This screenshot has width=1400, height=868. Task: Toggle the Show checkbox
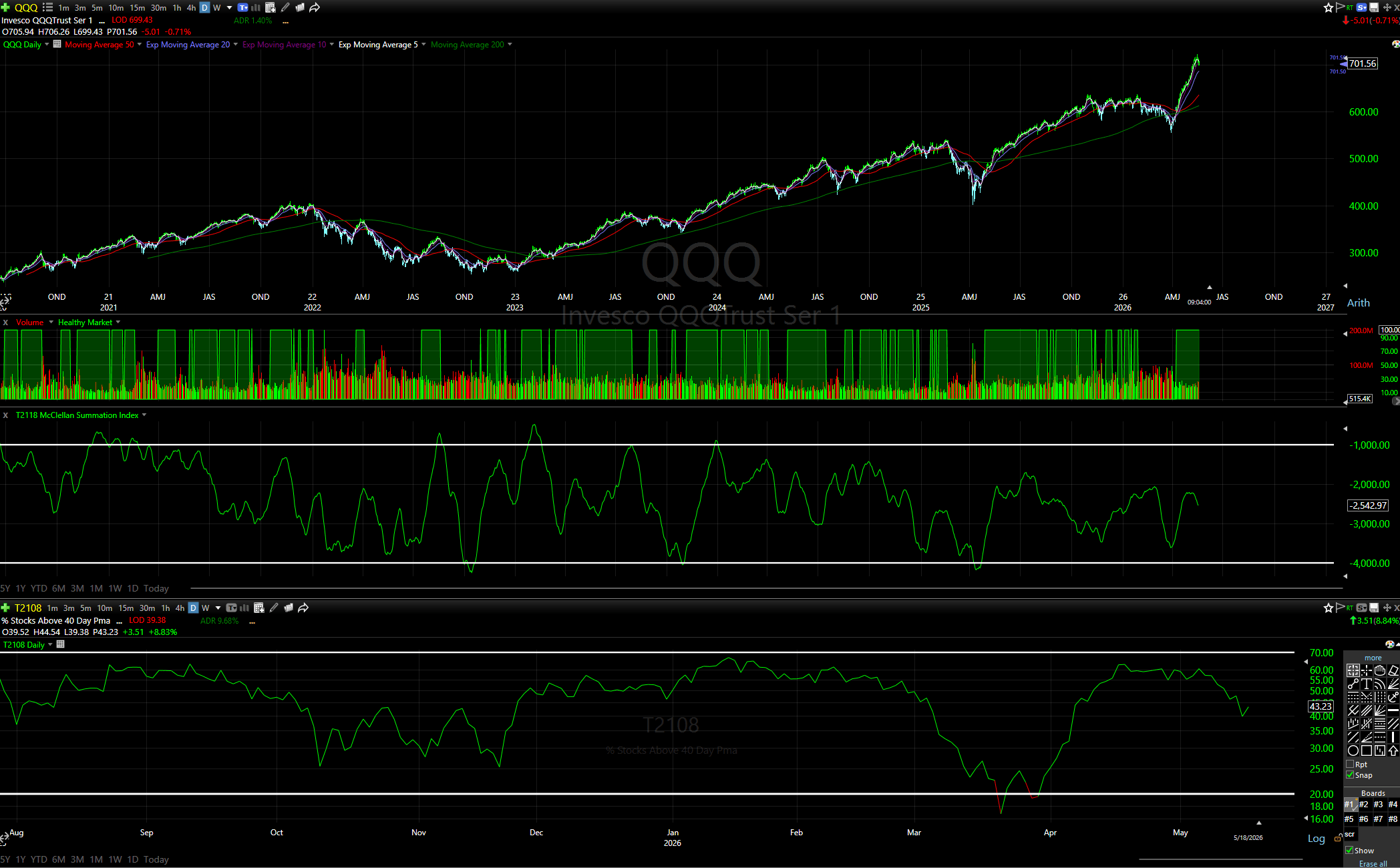[1350, 850]
